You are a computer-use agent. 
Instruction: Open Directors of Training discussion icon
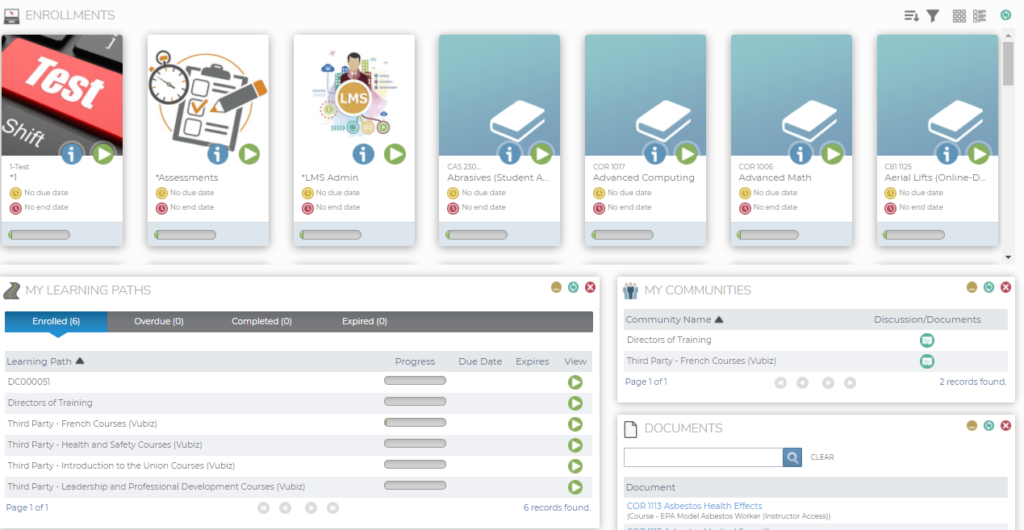[927, 340]
